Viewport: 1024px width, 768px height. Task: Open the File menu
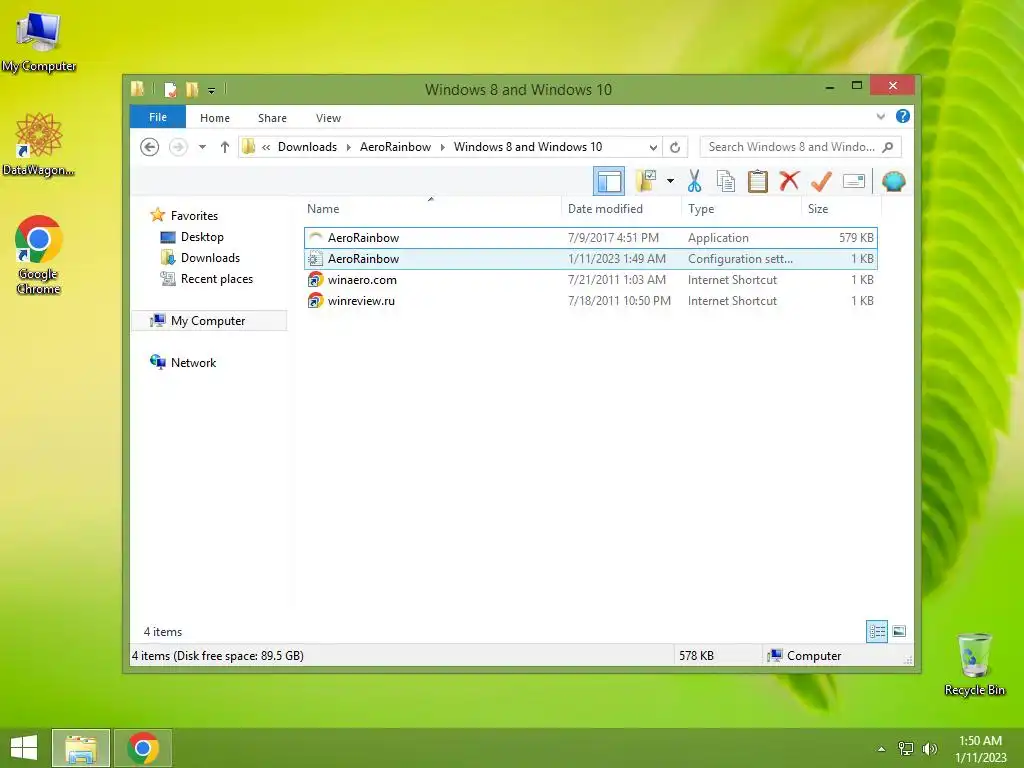(x=157, y=117)
